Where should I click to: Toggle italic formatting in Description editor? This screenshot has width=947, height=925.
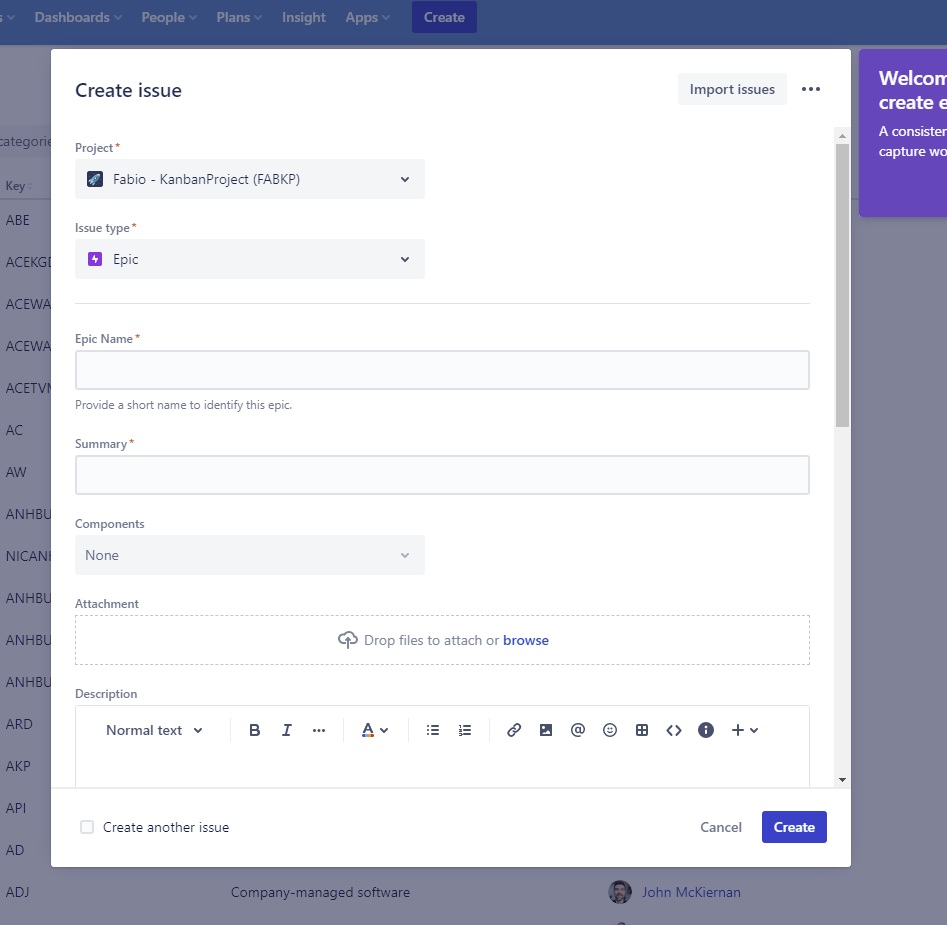pos(286,730)
